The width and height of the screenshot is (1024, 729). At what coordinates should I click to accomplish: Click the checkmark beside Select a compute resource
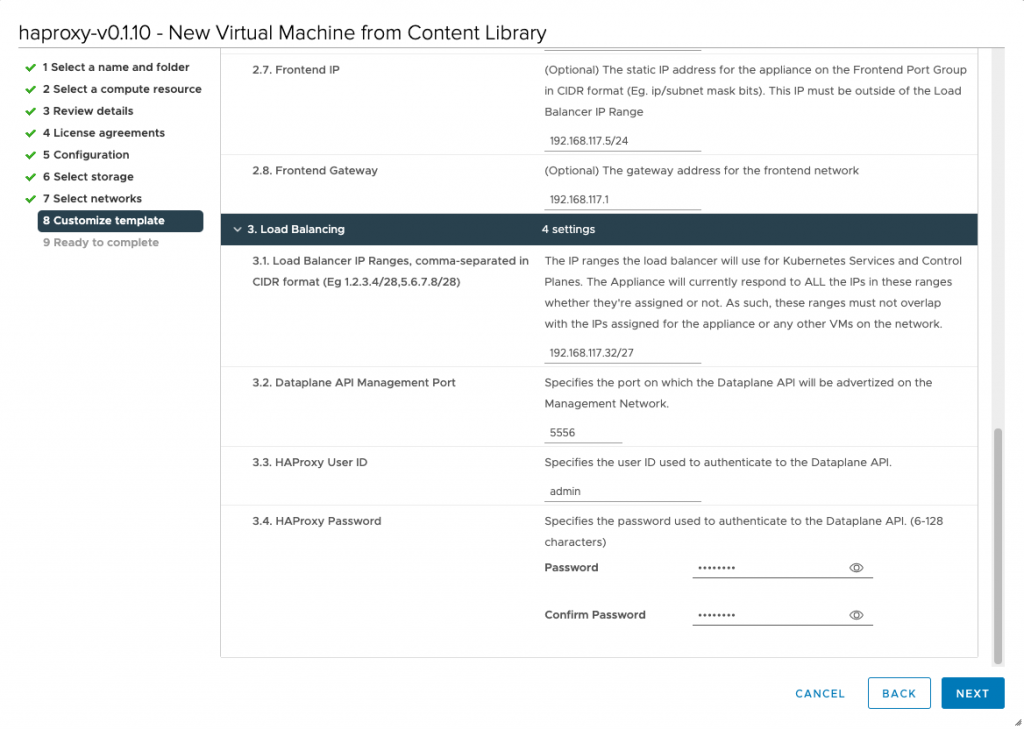tap(30, 89)
